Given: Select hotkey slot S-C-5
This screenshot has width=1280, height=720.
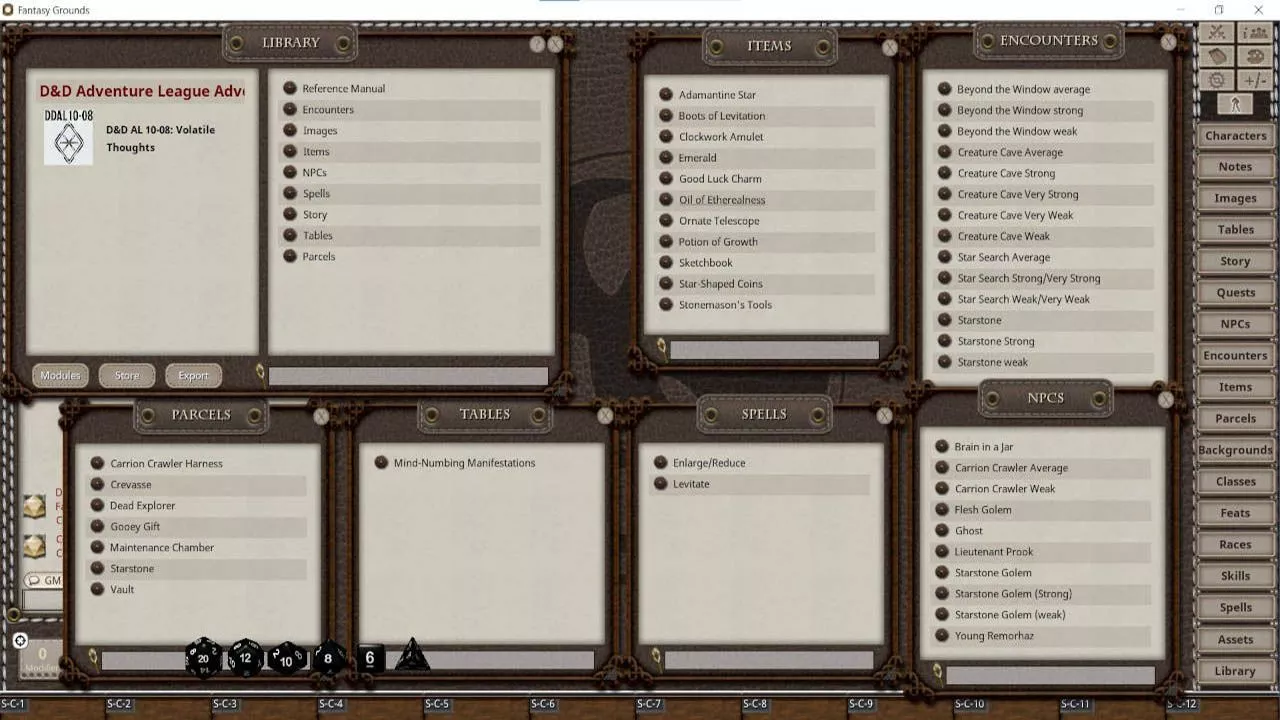Looking at the screenshot, I should (436, 704).
